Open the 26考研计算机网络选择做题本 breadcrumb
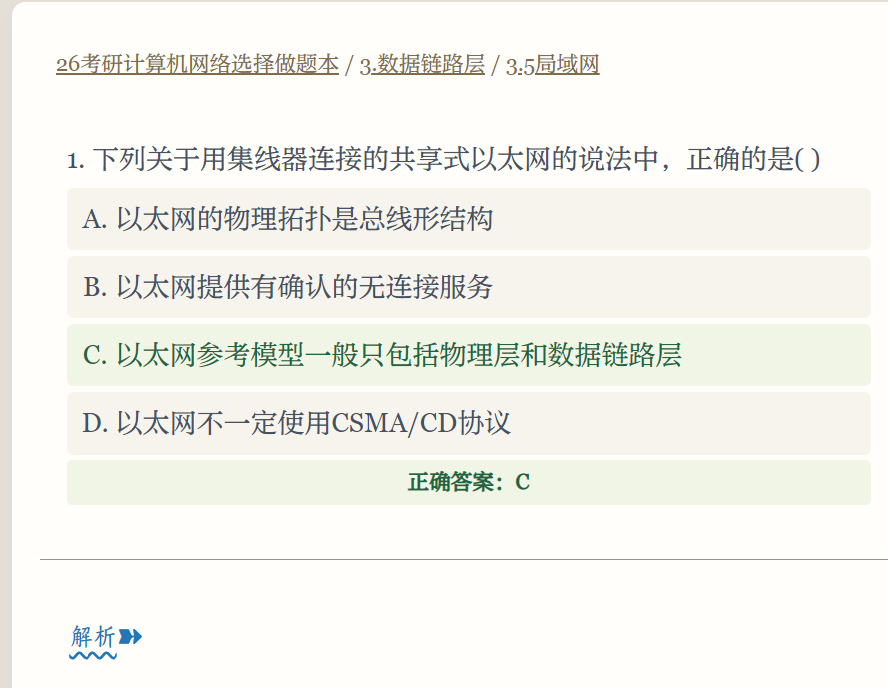The height and width of the screenshot is (688, 888). (197, 65)
